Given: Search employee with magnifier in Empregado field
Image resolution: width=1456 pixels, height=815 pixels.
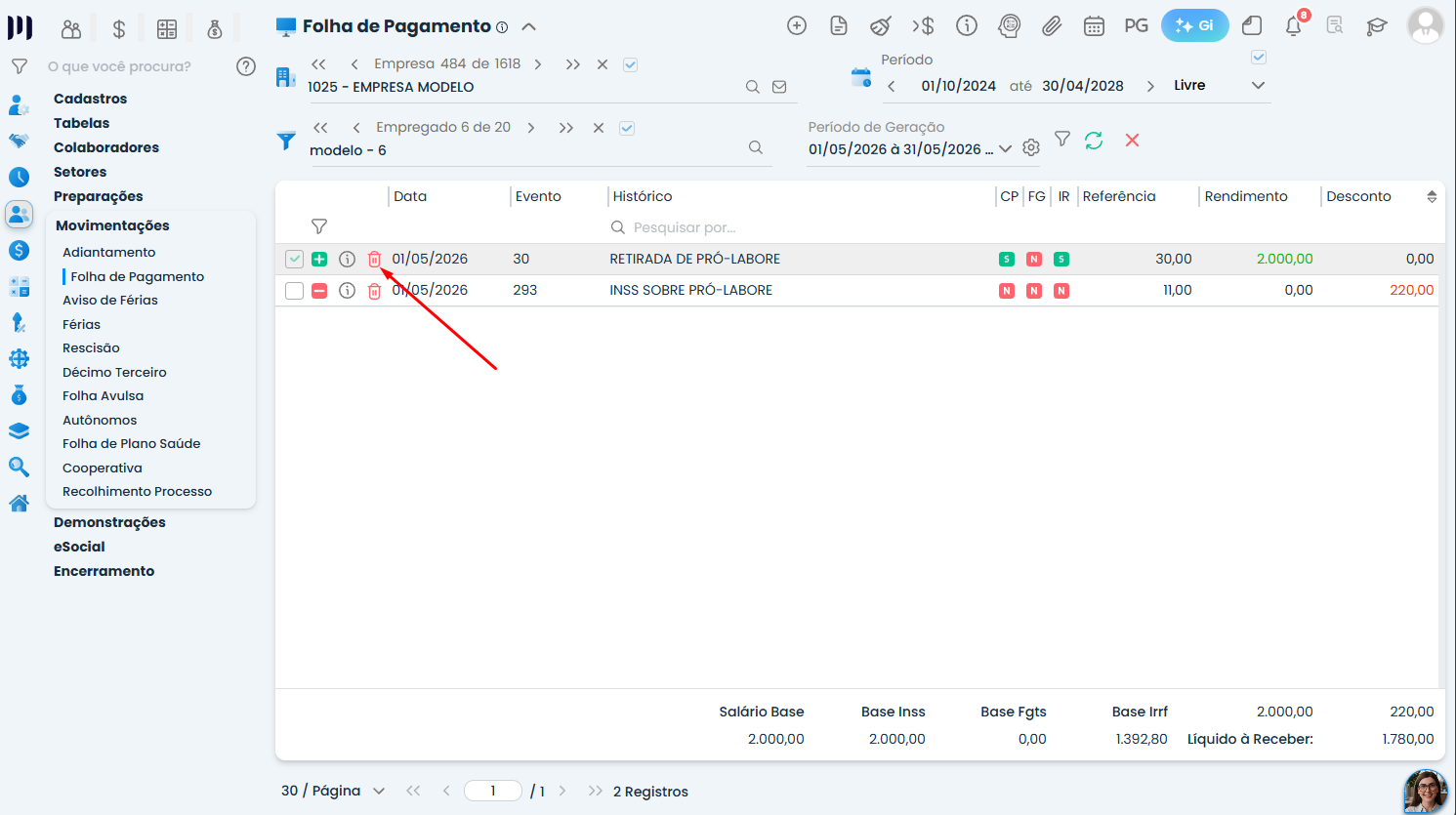Looking at the screenshot, I should click(x=756, y=147).
